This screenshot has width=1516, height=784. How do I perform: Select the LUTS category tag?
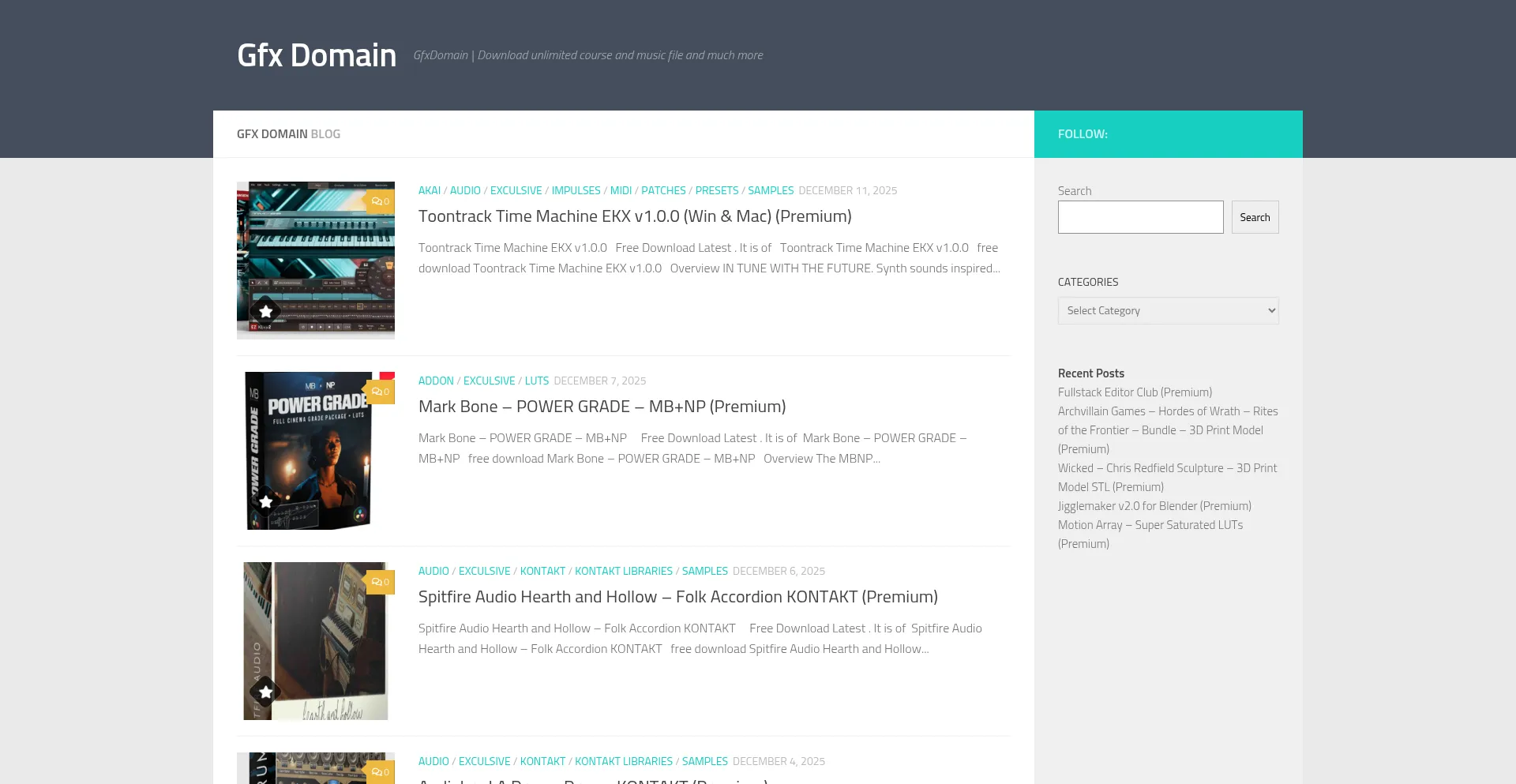(x=536, y=381)
